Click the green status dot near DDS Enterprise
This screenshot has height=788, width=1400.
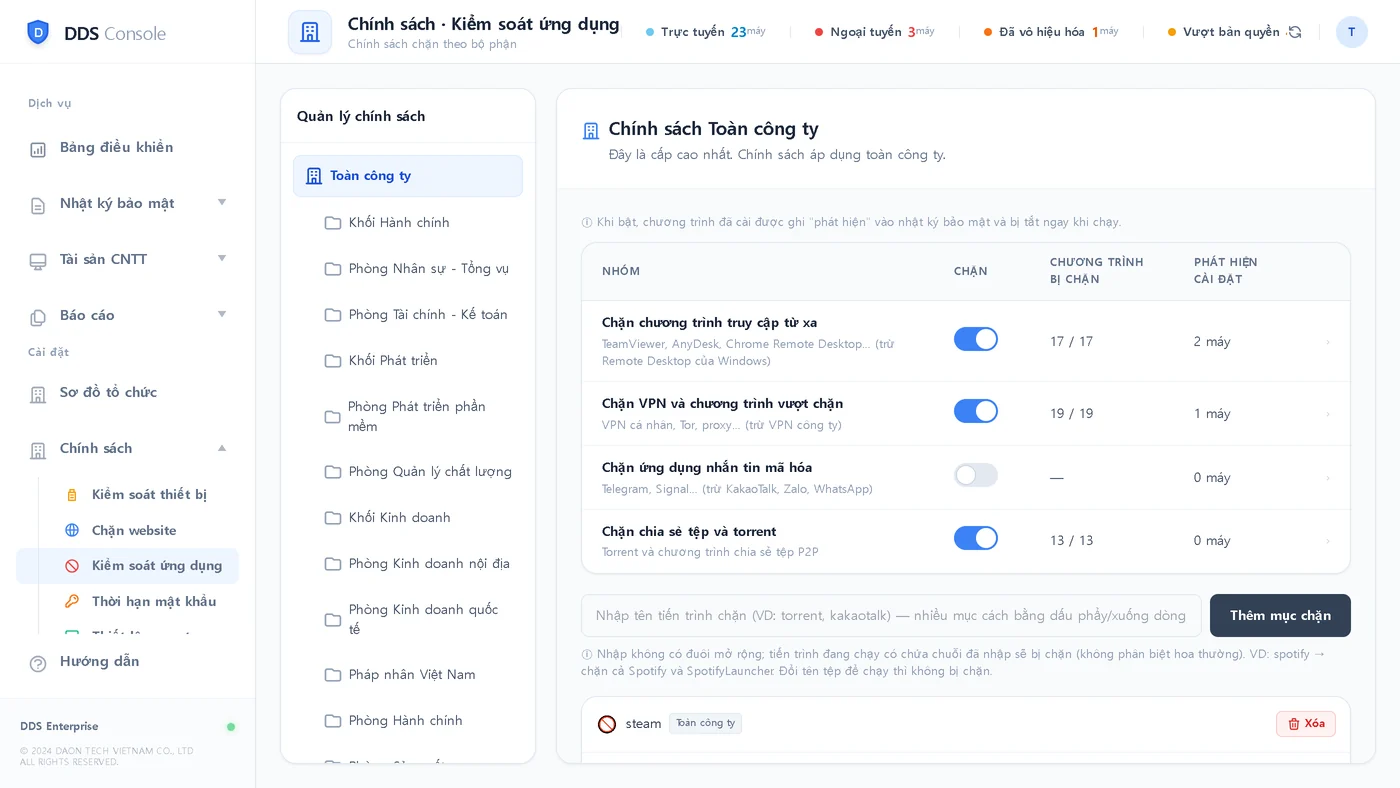[231, 727]
